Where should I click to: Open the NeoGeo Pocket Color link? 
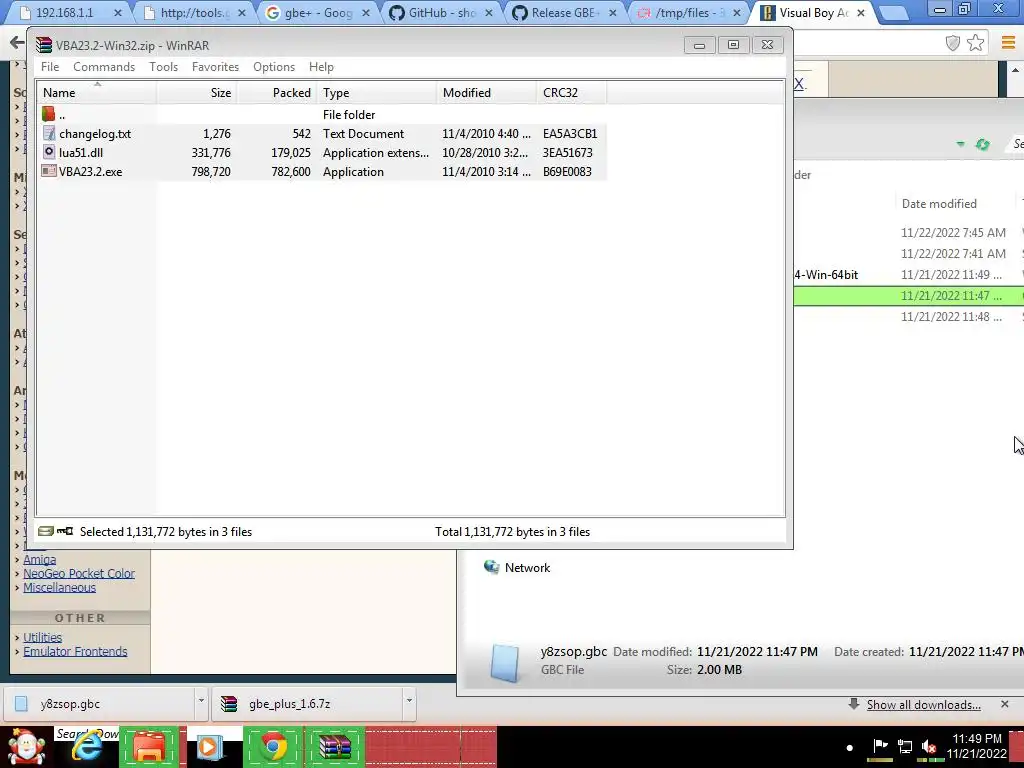tap(79, 573)
